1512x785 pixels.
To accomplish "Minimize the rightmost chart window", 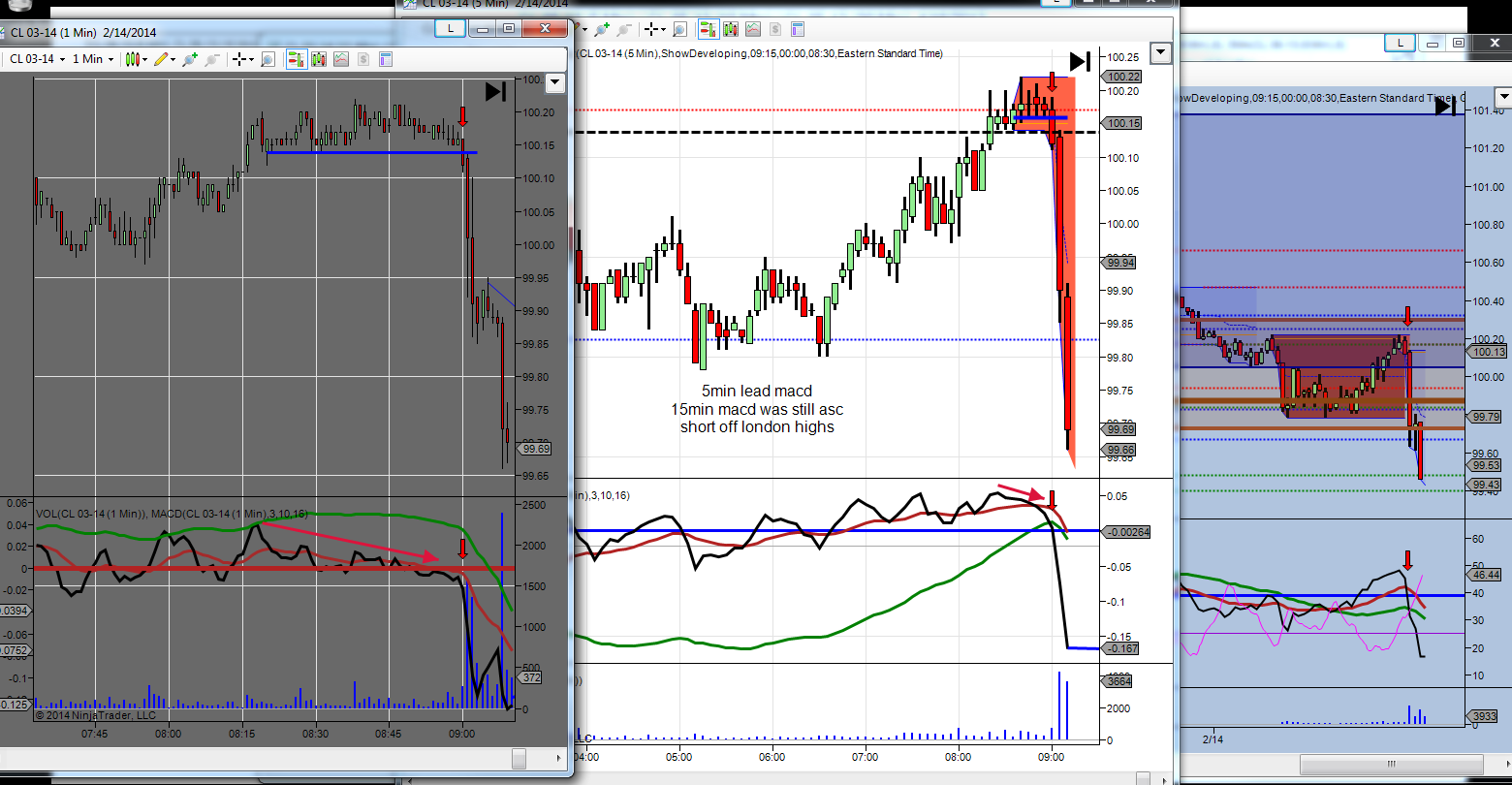I will click(x=1432, y=42).
